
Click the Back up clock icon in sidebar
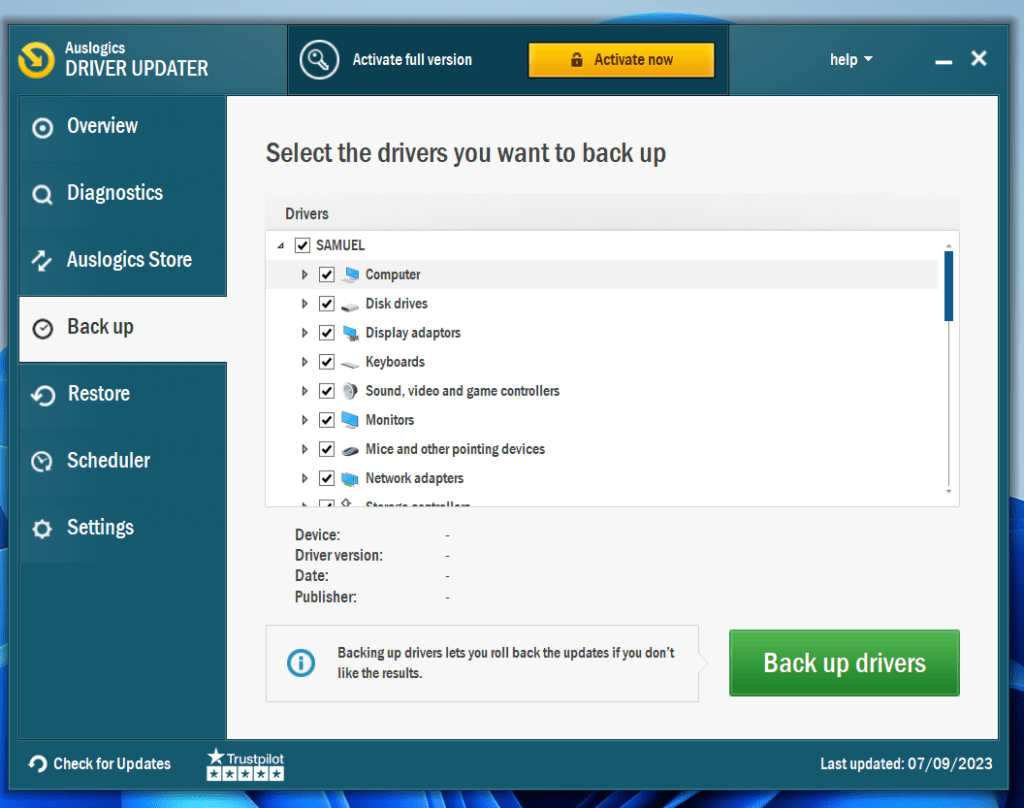(42, 327)
